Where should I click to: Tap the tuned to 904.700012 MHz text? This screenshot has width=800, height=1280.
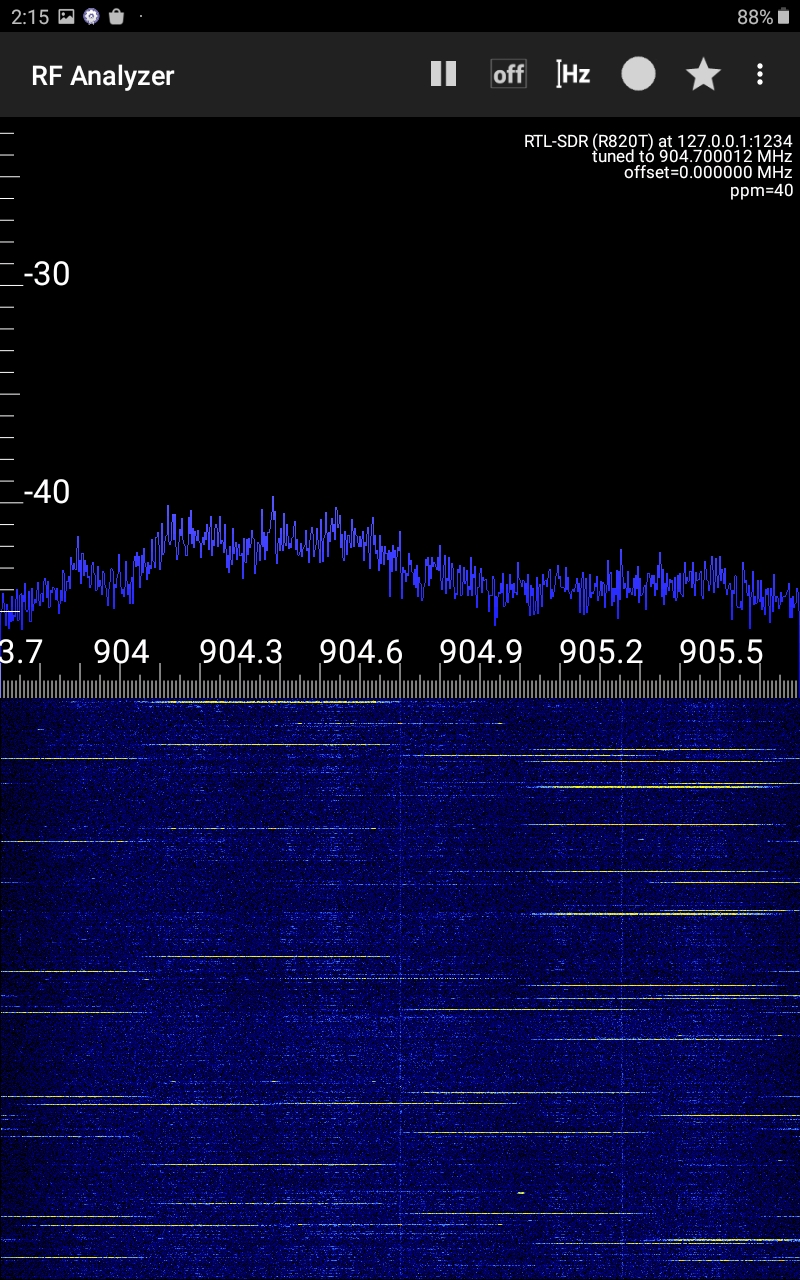pyautogui.click(x=692, y=157)
